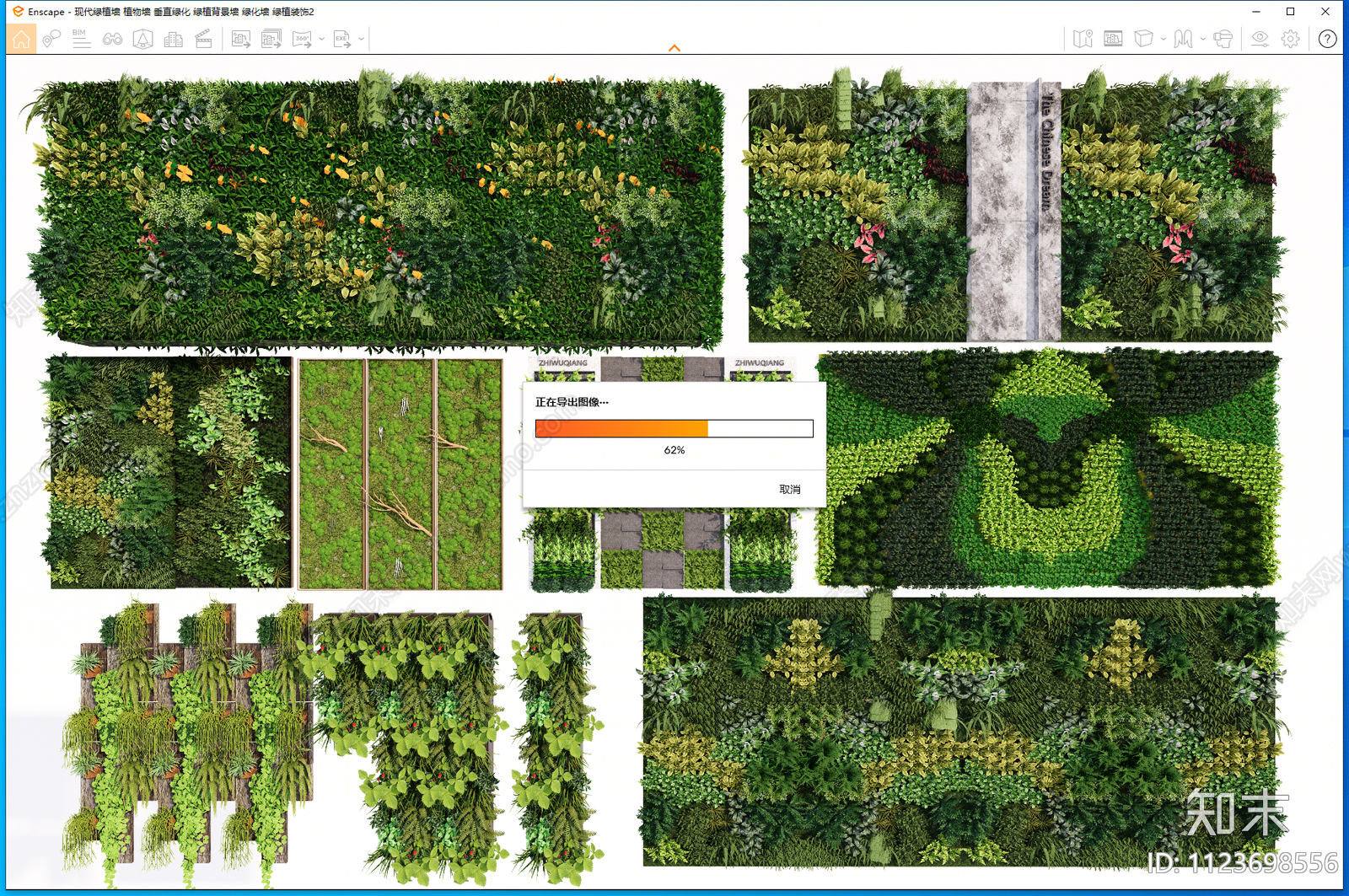Expand the navigation mode dropdown arrow
This screenshot has width=1349, height=896.
1203,39
